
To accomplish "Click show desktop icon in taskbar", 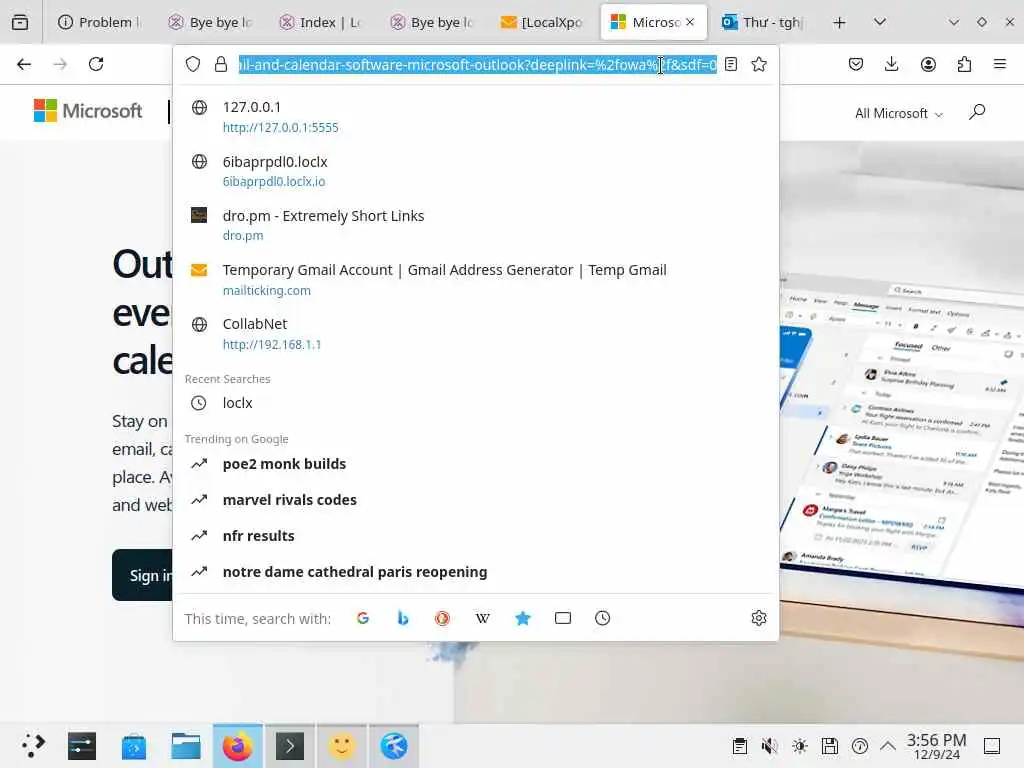I will pos(991,746).
